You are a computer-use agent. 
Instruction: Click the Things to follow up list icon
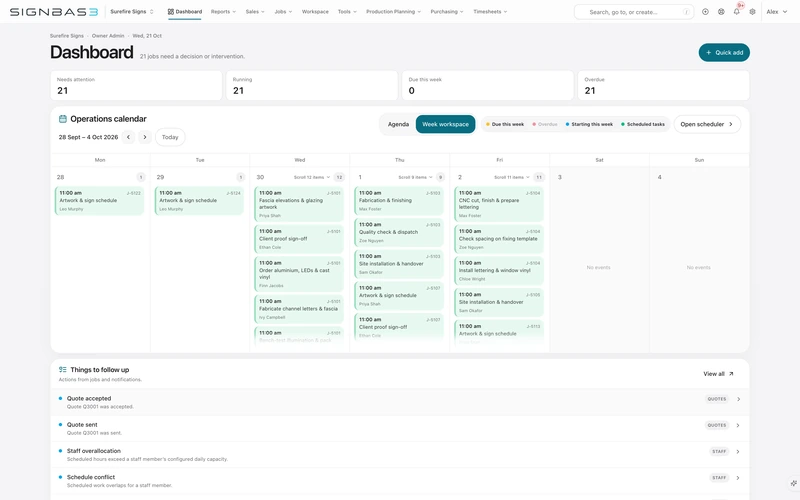click(x=63, y=369)
